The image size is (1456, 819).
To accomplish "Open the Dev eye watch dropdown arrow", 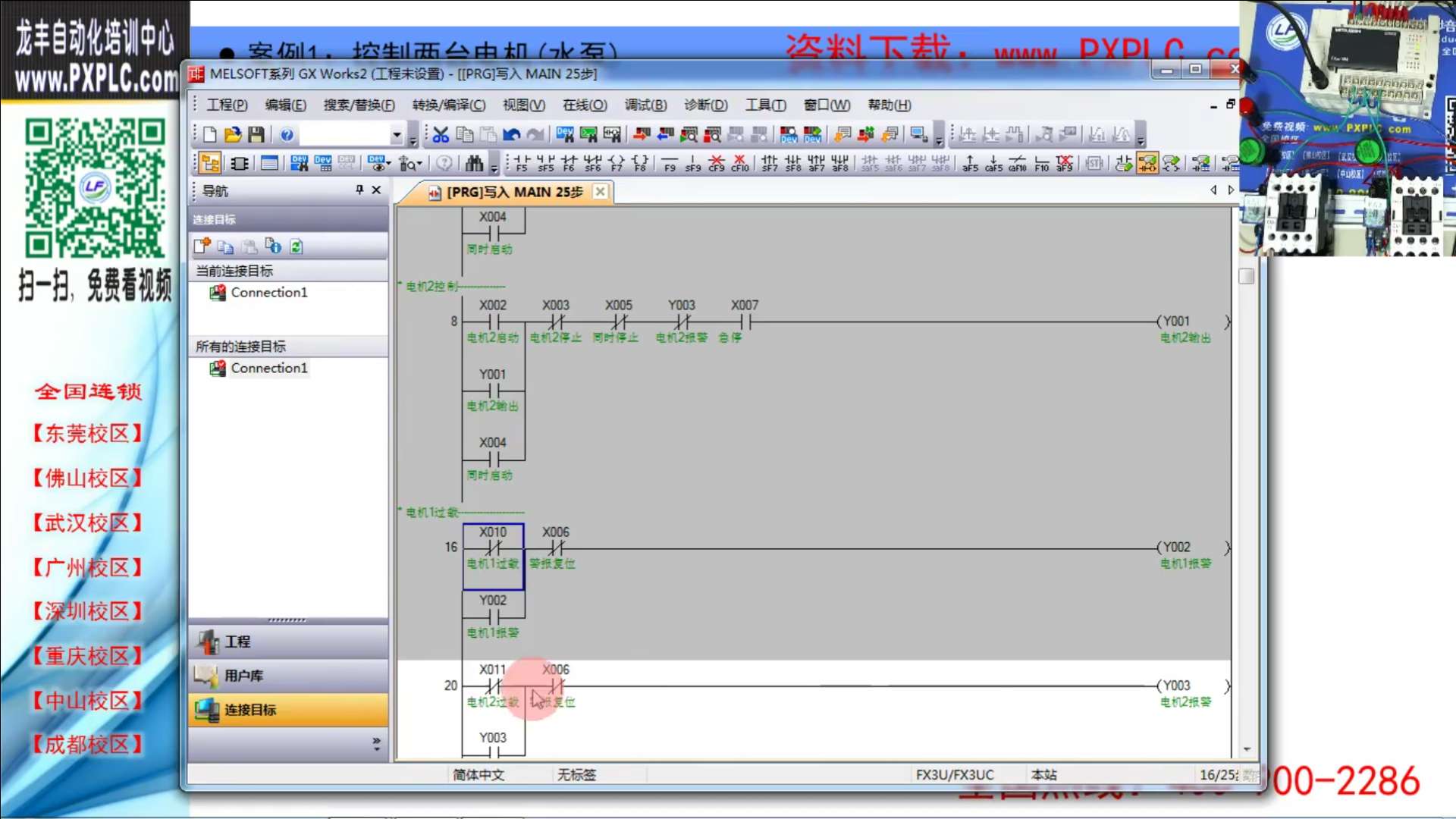I will [389, 163].
